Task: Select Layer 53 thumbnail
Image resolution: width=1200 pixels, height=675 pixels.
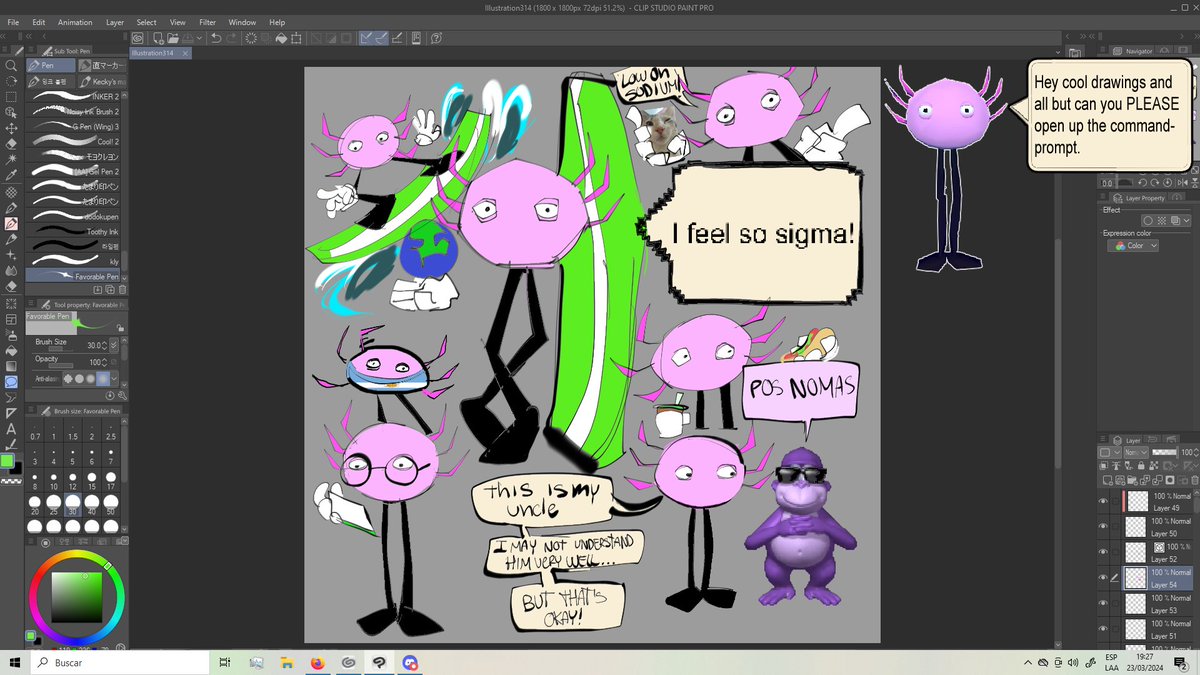Action: pos(1135,603)
